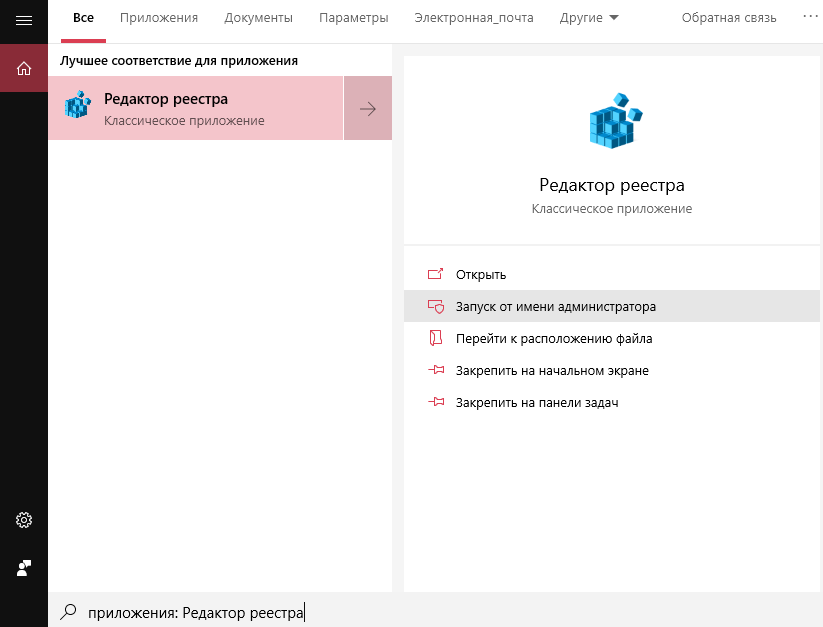The height and width of the screenshot is (627, 823).
Task: Open the three dots more options menu
Action: pos(810,18)
